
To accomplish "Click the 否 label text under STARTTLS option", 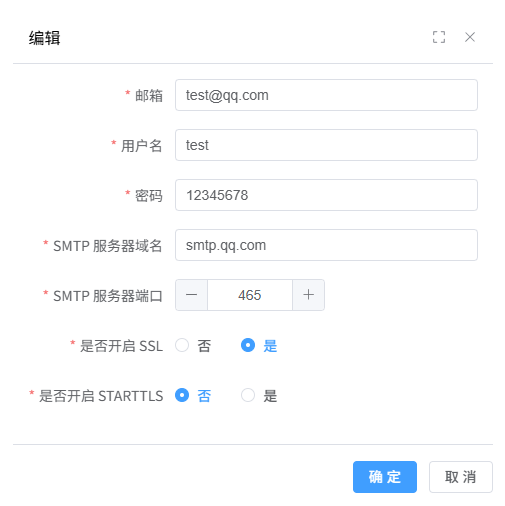I will pos(204,396).
